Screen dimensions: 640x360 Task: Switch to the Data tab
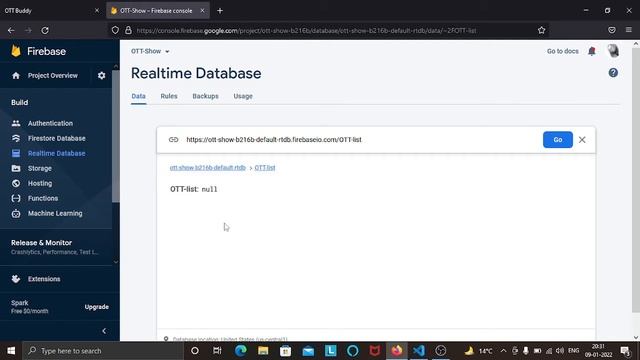(x=138, y=96)
